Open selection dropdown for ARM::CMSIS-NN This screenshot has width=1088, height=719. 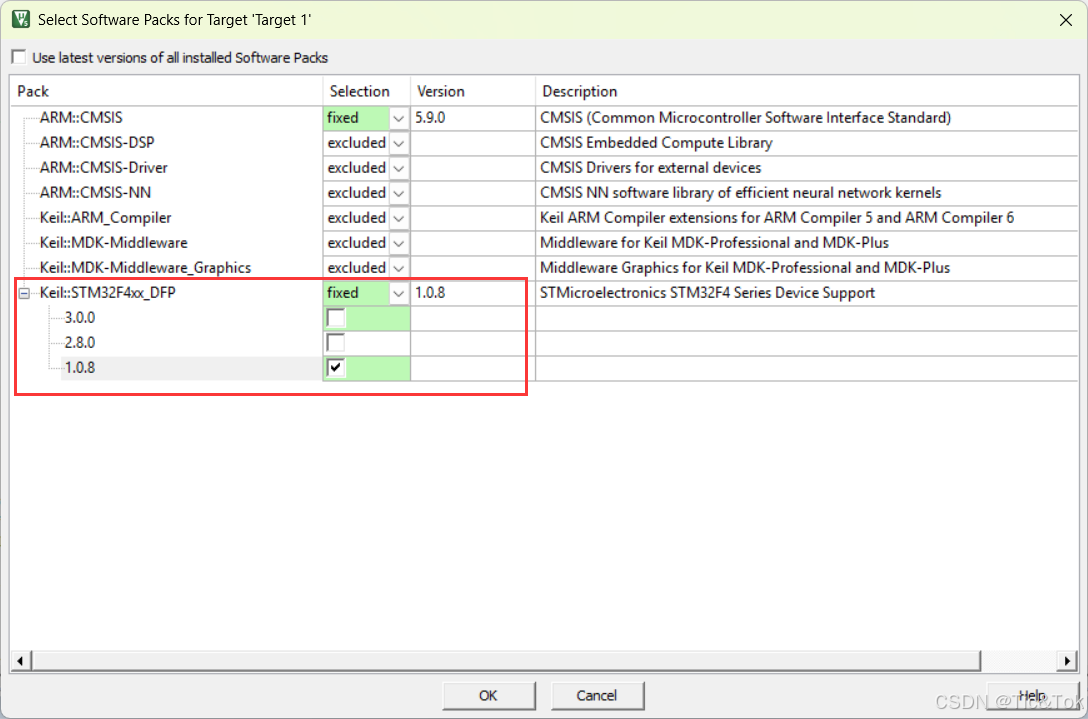click(399, 193)
